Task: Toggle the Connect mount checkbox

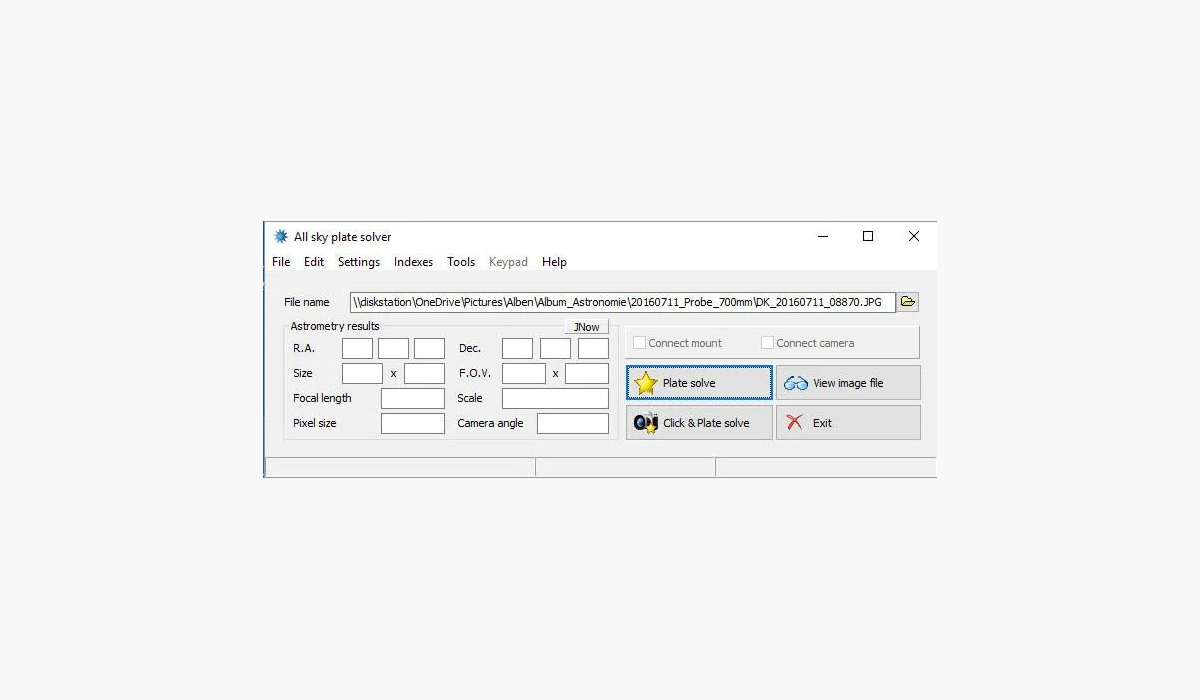Action: 639,343
